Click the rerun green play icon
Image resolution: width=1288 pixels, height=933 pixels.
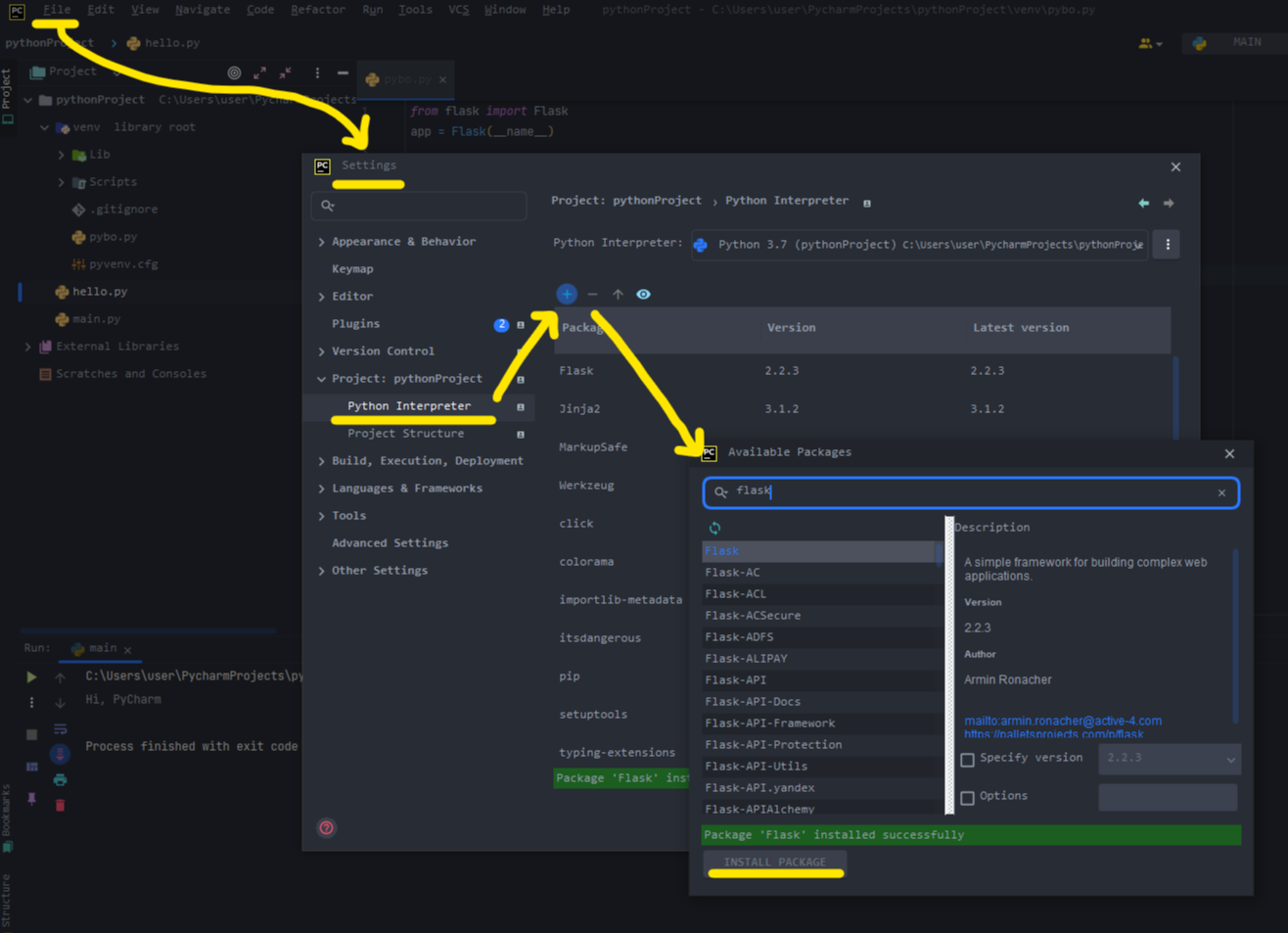[31, 676]
